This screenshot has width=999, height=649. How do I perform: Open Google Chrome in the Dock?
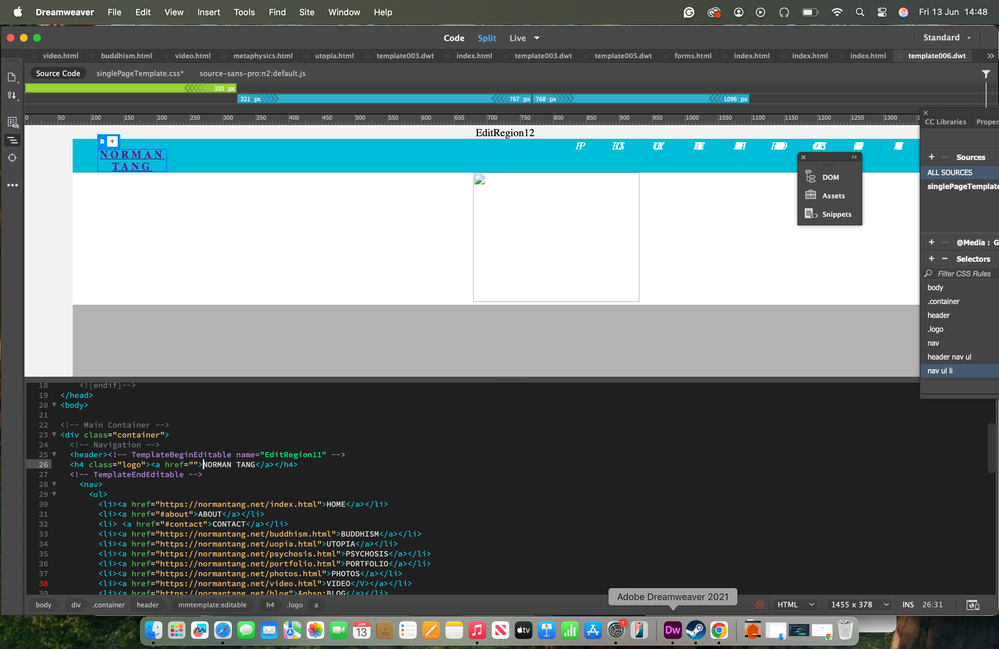pyautogui.click(x=719, y=630)
